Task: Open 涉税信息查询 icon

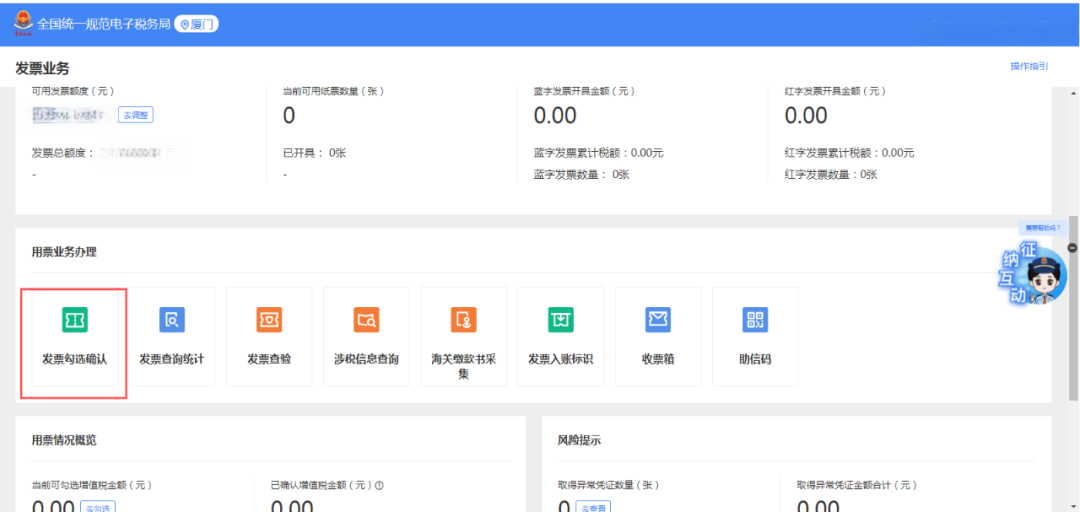Action: tap(366, 320)
